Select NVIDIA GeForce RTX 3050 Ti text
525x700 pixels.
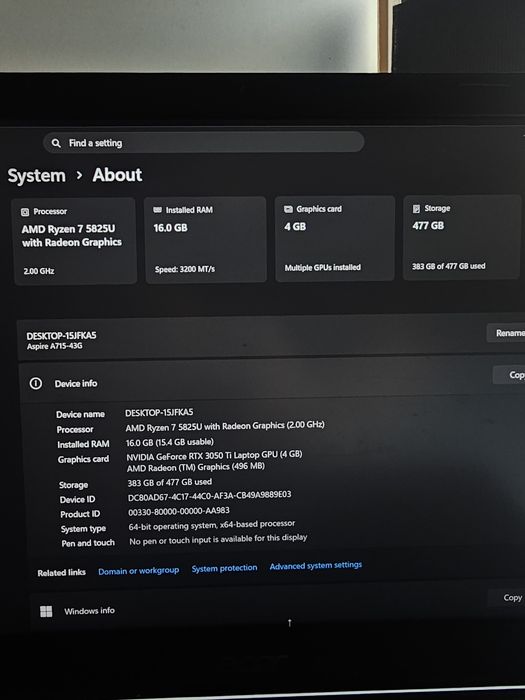214,455
